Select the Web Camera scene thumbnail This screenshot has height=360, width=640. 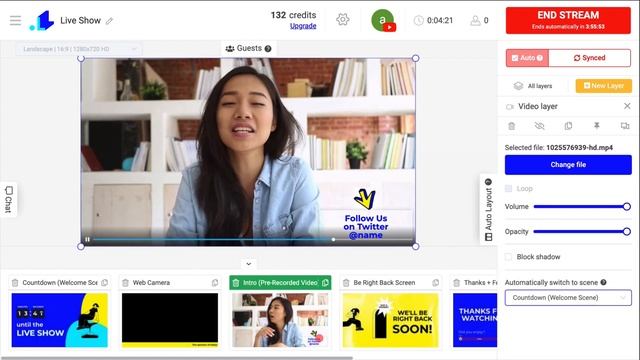click(x=170, y=320)
